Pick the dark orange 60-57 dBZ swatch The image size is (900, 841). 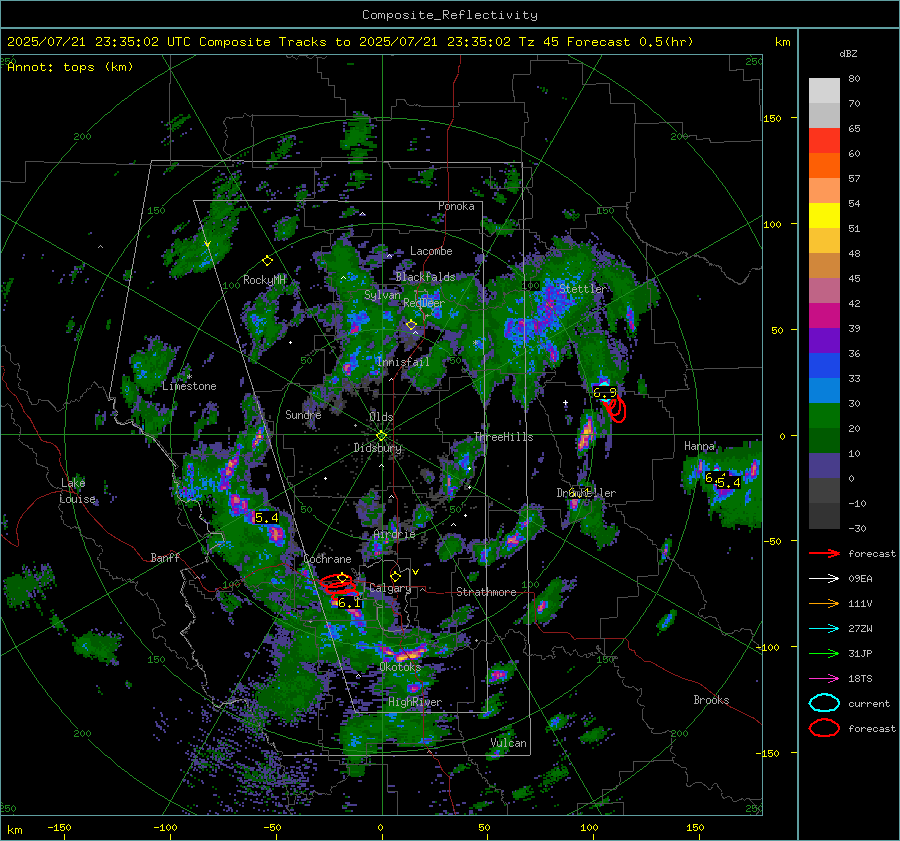(824, 166)
